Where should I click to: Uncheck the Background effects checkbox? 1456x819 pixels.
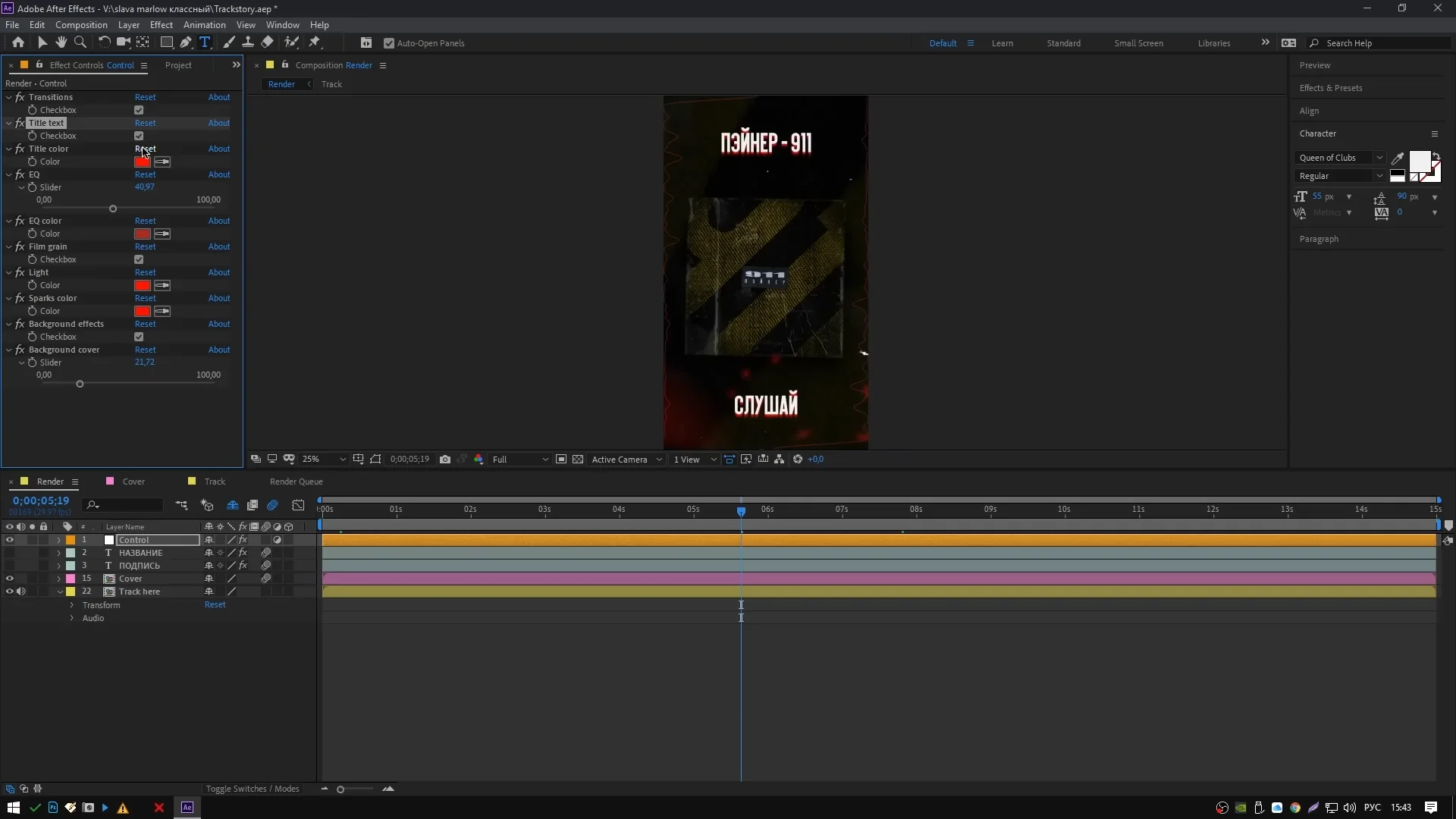[139, 337]
